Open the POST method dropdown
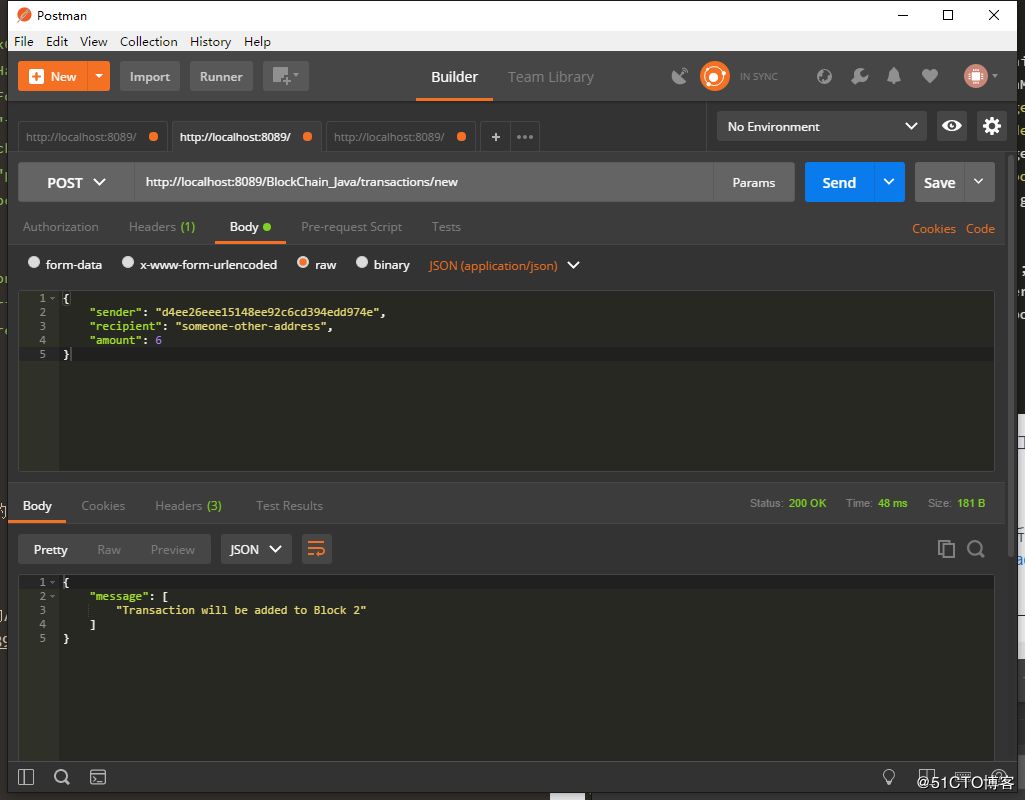The image size is (1025, 800). pos(76,183)
